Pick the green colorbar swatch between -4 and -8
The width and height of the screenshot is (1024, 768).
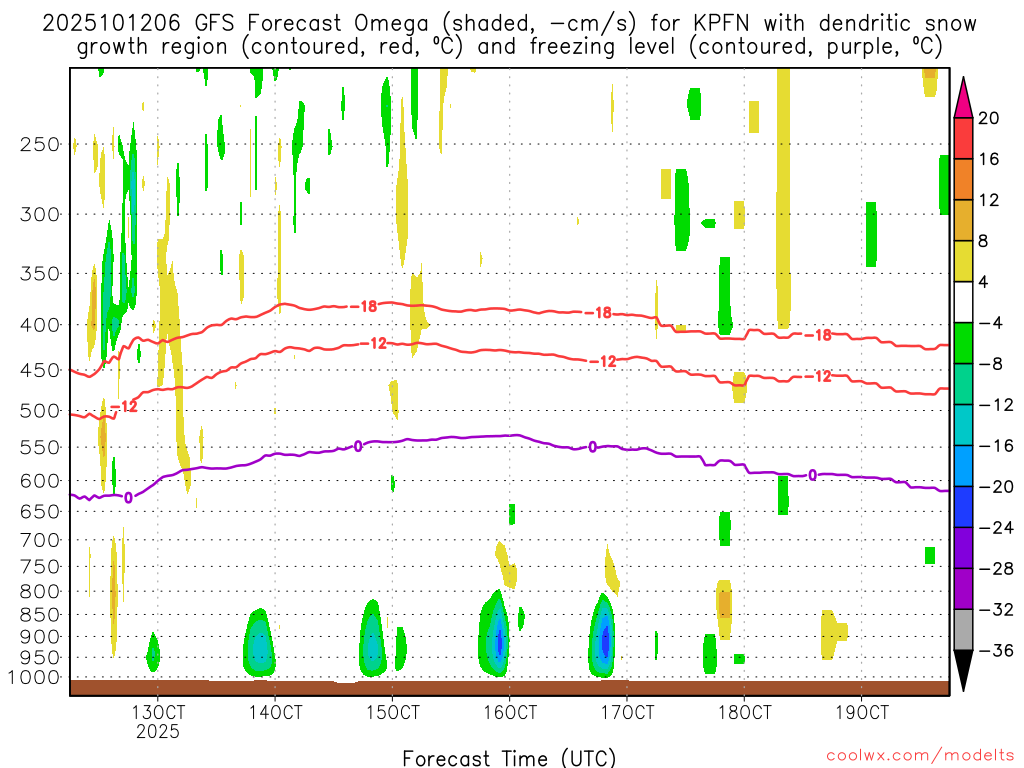[963, 344]
